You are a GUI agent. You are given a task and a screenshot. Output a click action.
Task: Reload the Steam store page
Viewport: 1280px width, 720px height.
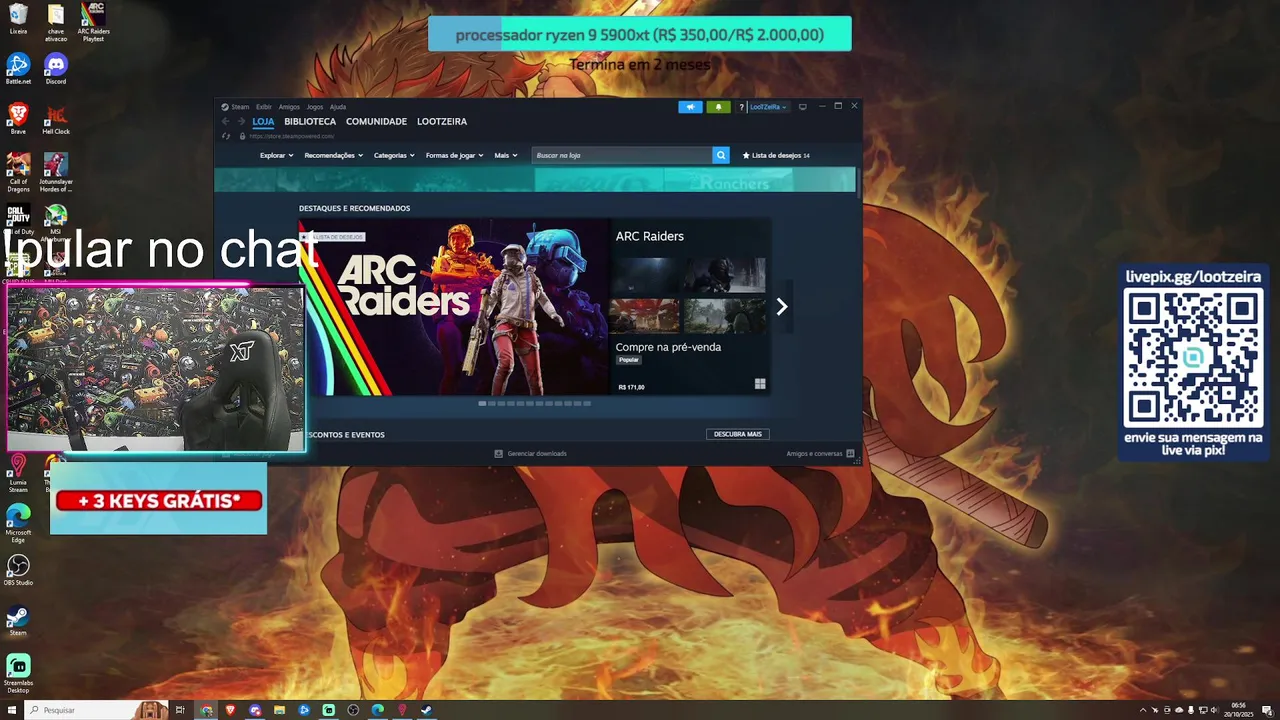226,136
